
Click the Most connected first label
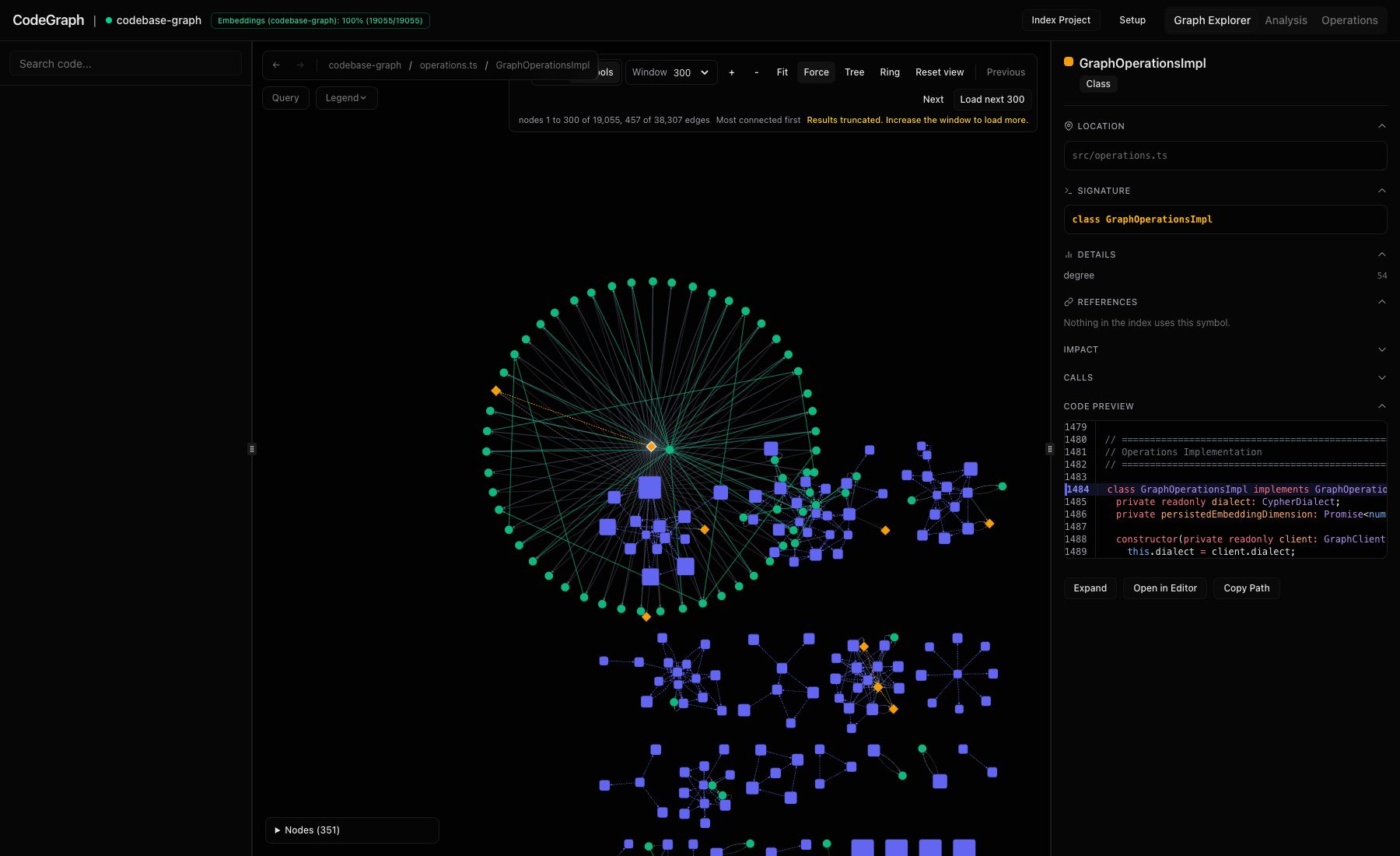click(758, 120)
